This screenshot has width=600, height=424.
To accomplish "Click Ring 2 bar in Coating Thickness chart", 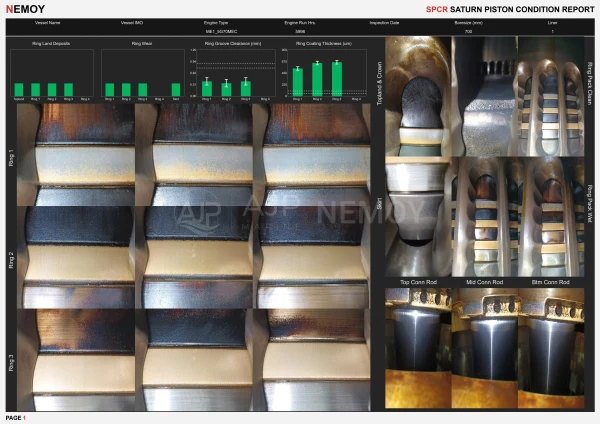I will pyautogui.click(x=317, y=80).
